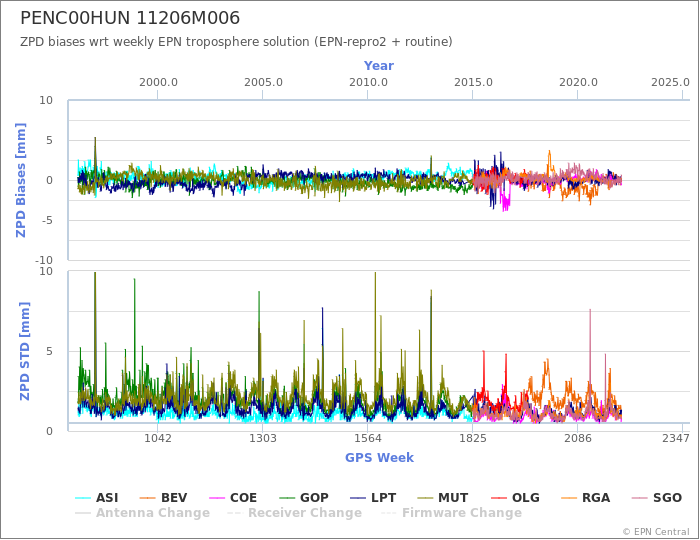Click the red OLG legend line swatch
Image resolution: width=700 pixels, height=540 pixels.
coord(499,498)
